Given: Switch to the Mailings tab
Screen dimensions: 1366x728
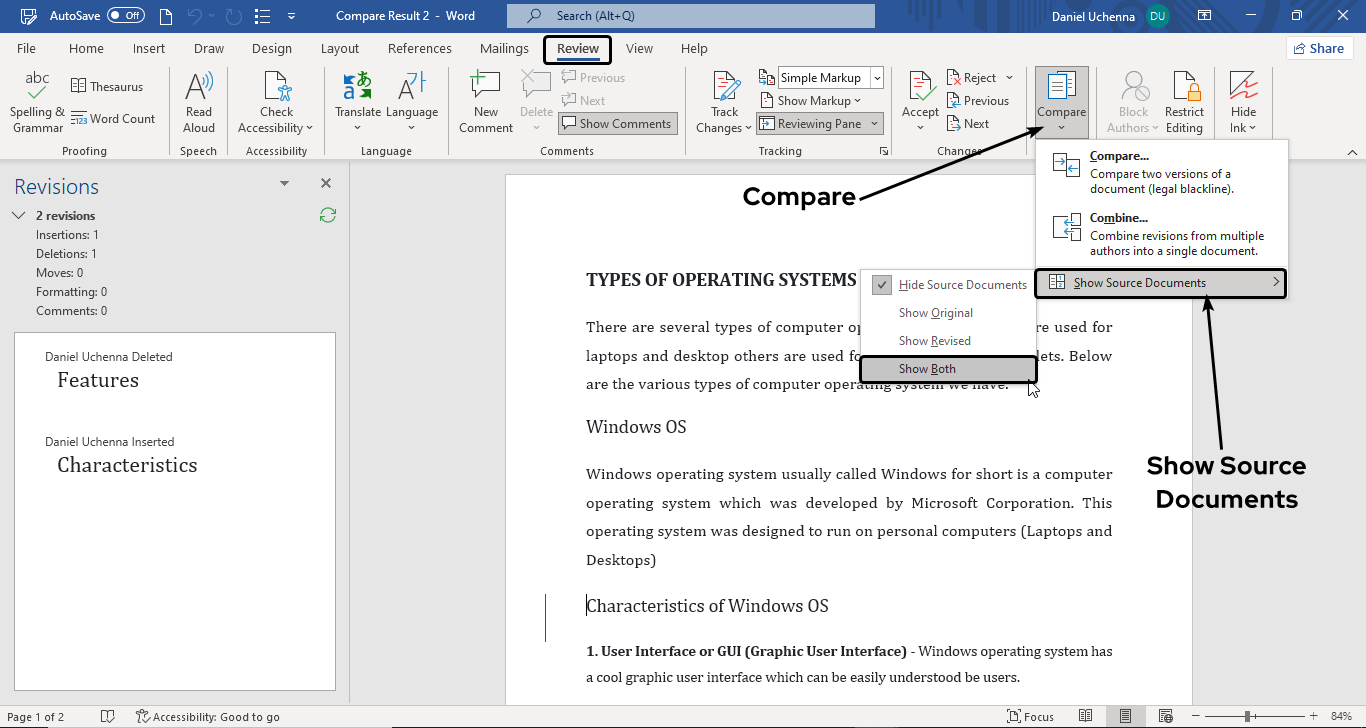Looking at the screenshot, I should (503, 48).
